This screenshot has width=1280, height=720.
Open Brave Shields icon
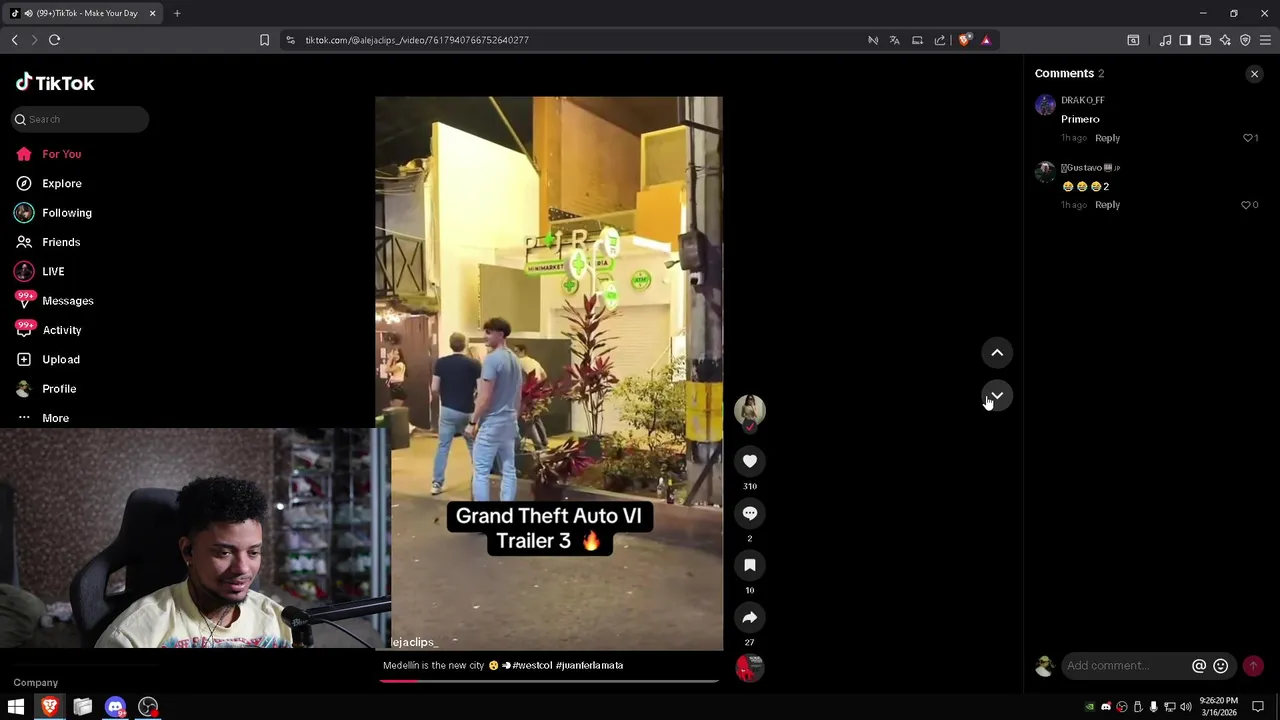click(964, 40)
